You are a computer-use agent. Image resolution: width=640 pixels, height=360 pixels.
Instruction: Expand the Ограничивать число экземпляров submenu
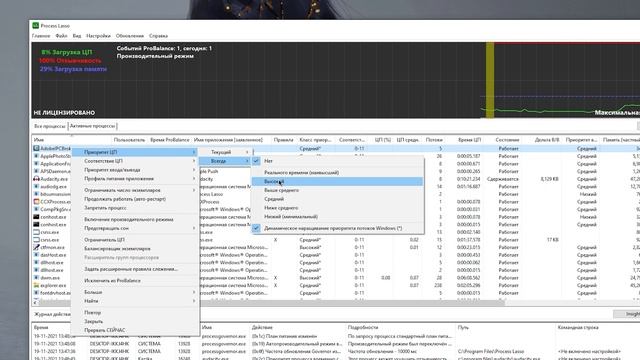[135, 190]
